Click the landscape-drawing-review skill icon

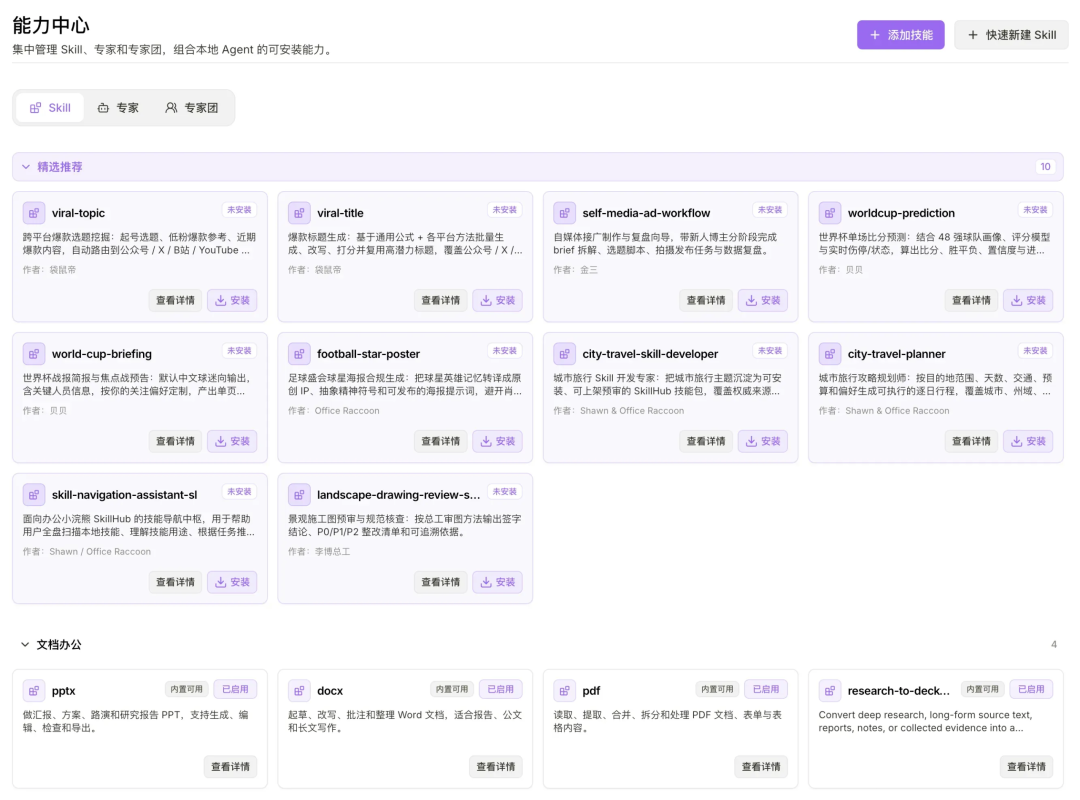(299, 495)
